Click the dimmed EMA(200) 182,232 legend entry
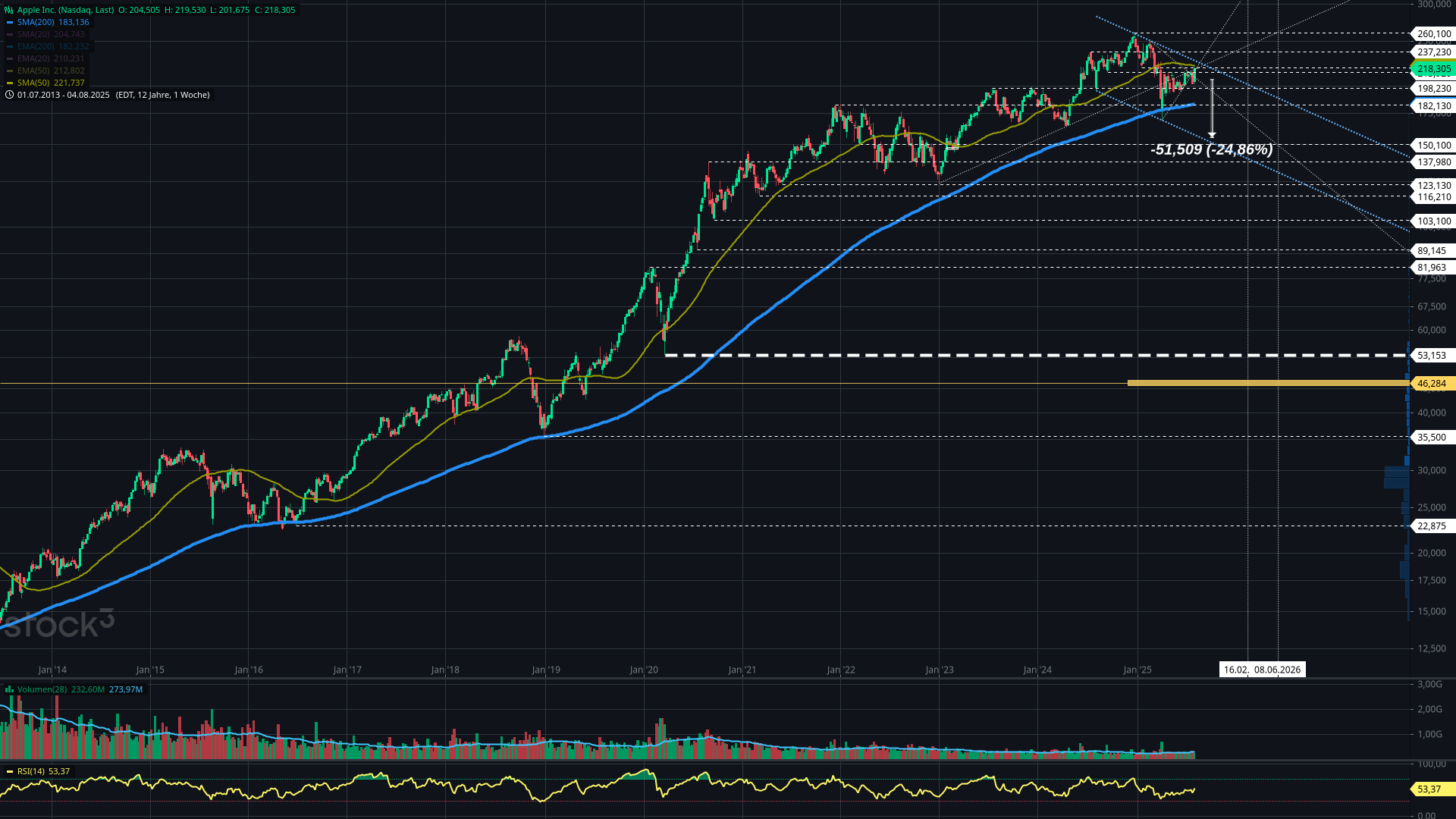 [x=53, y=46]
